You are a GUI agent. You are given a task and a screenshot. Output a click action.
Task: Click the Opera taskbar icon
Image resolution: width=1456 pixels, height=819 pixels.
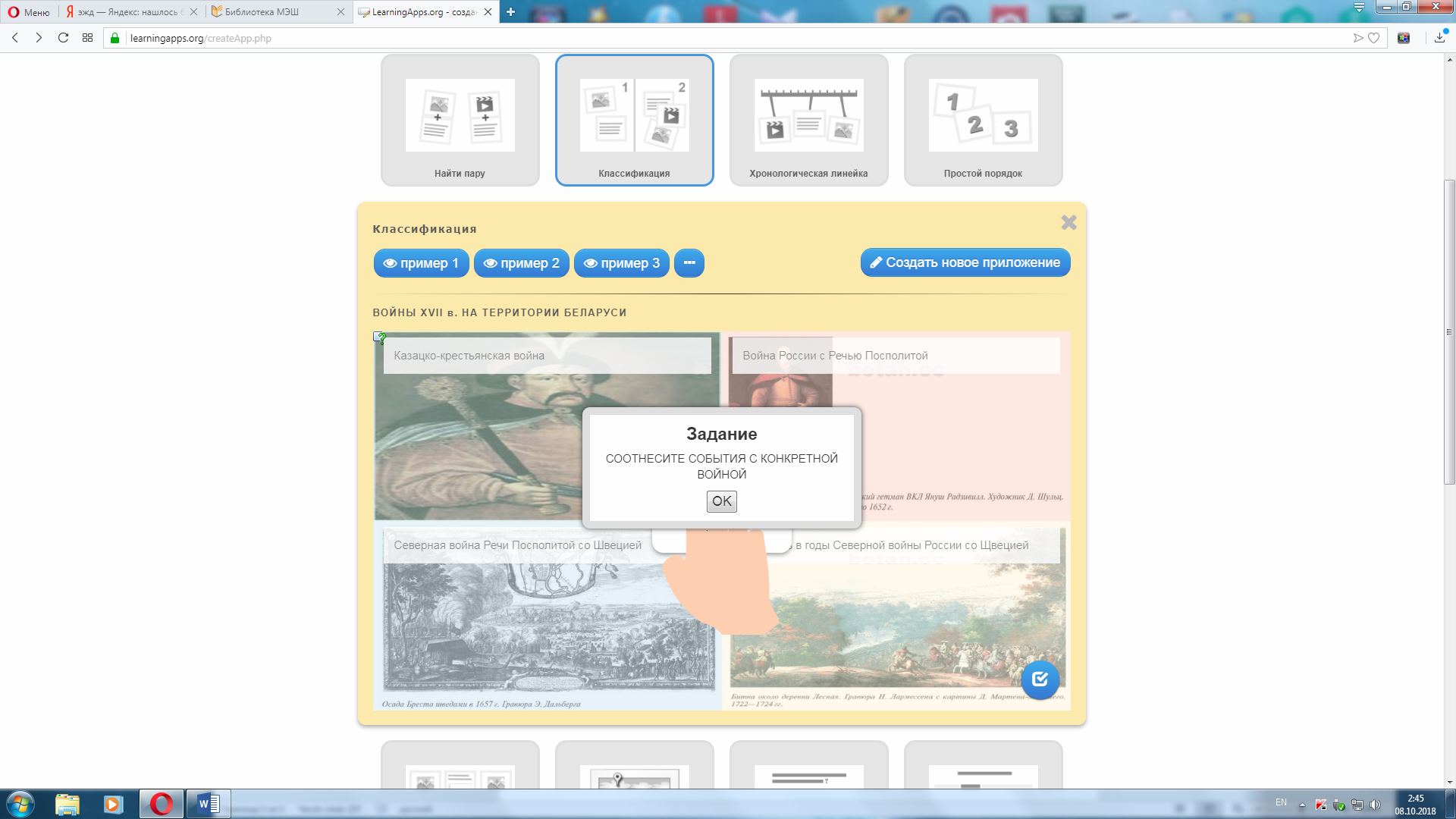point(161,804)
